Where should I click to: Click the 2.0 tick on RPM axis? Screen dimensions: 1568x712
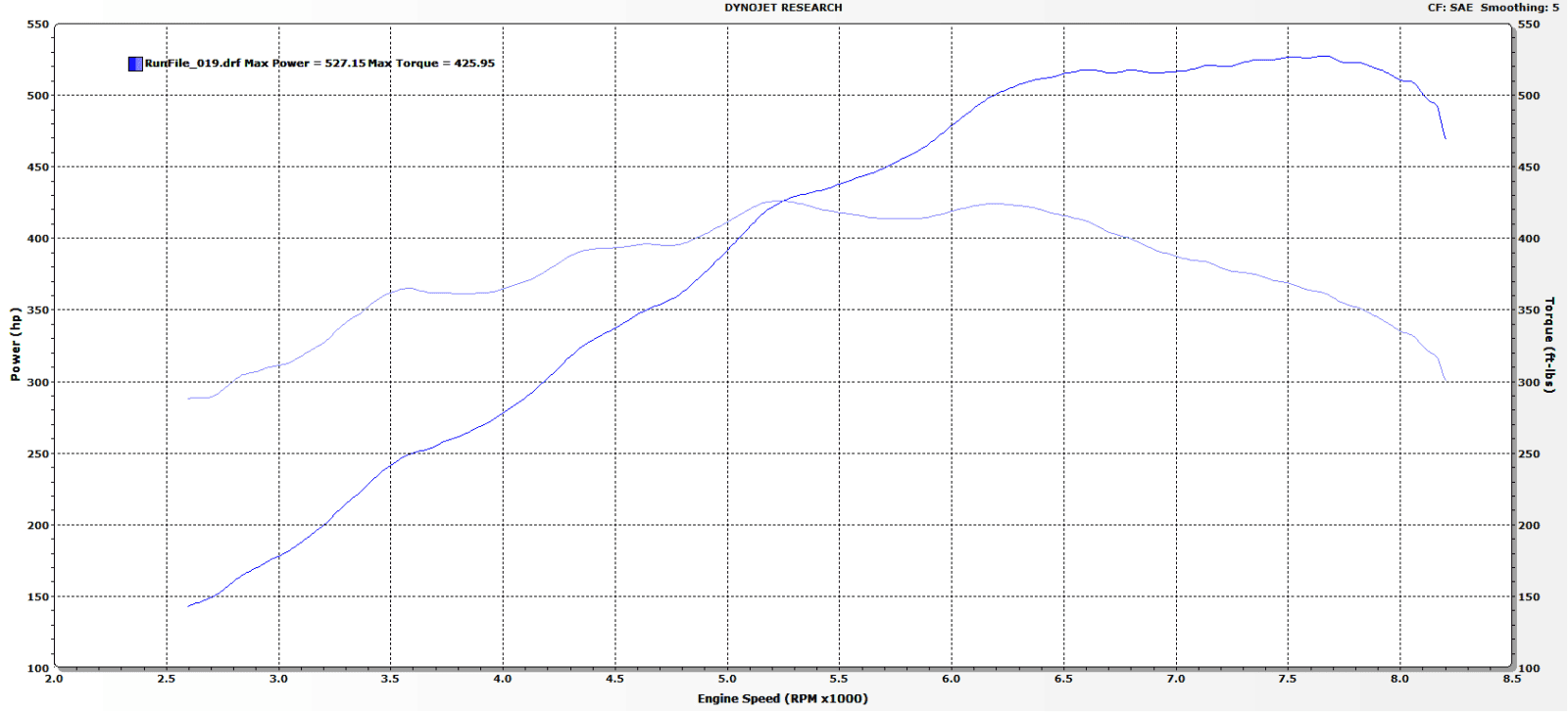click(54, 679)
